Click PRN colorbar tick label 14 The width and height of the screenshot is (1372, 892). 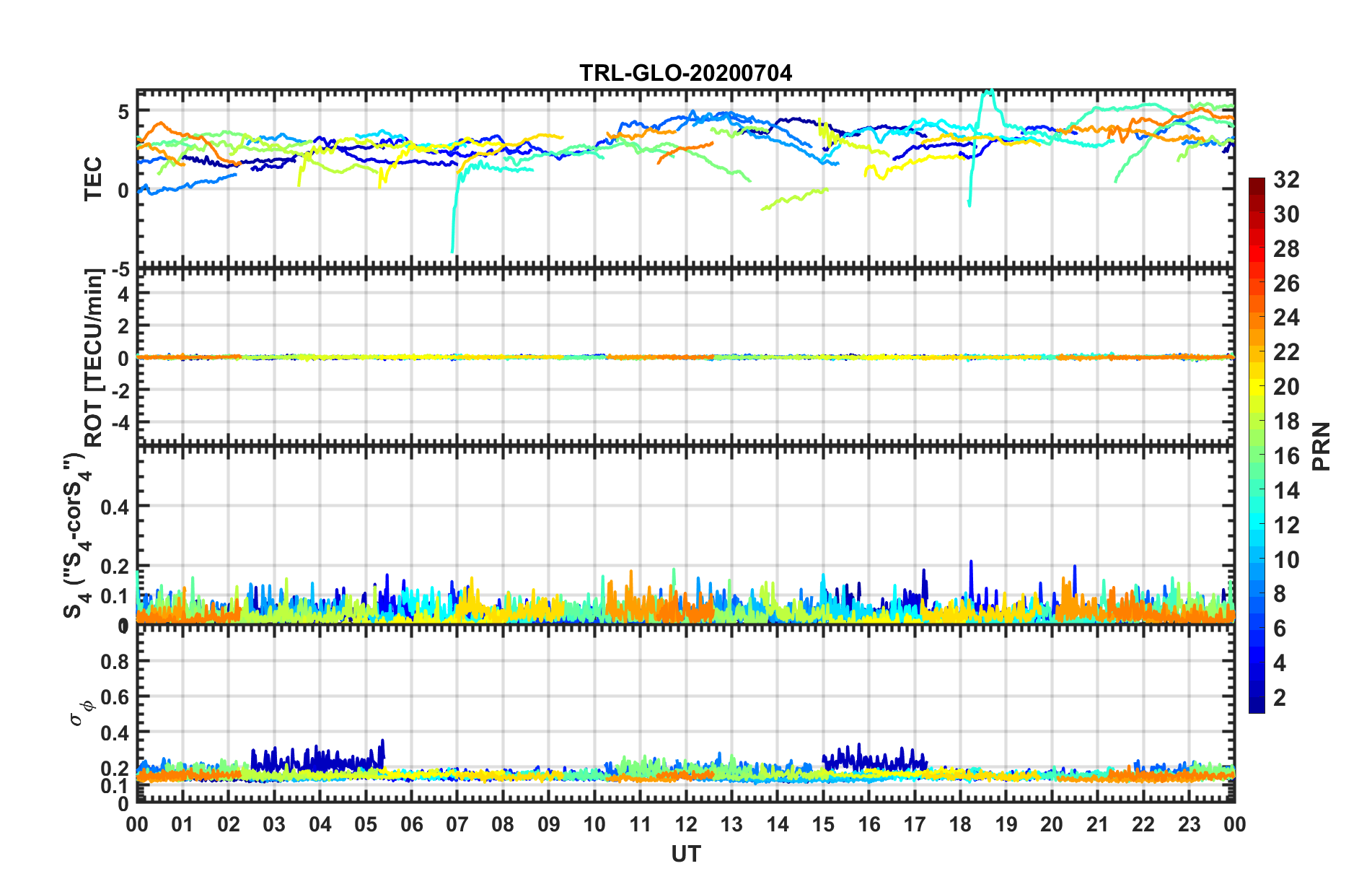1286,491
